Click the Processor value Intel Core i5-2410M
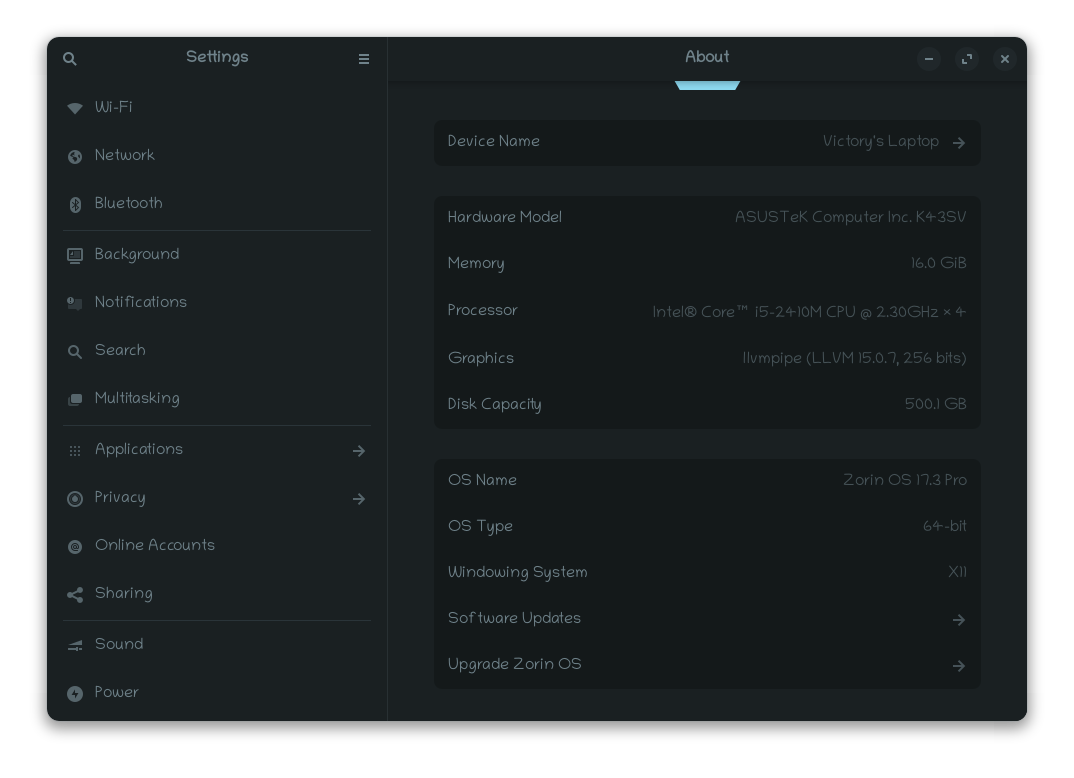 point(809,312)
